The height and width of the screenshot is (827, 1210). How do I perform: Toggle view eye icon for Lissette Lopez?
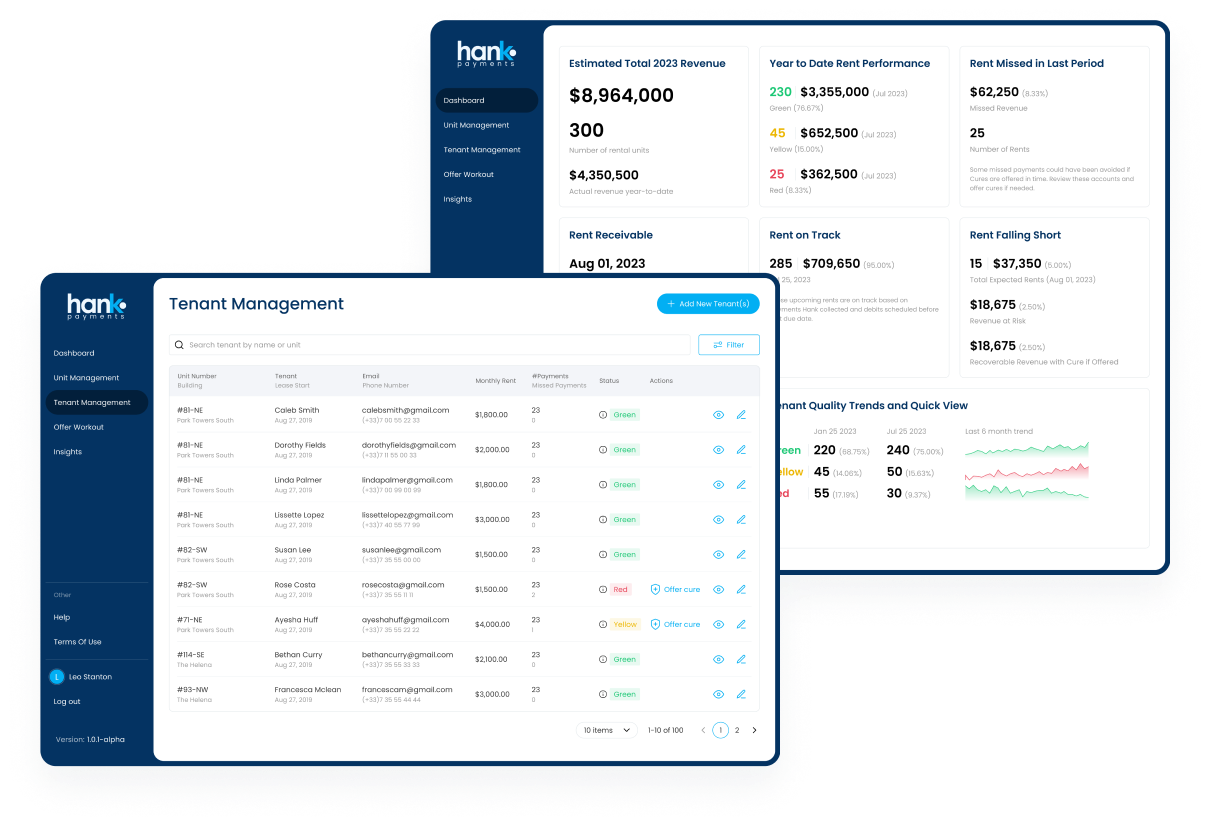point(718,520)
